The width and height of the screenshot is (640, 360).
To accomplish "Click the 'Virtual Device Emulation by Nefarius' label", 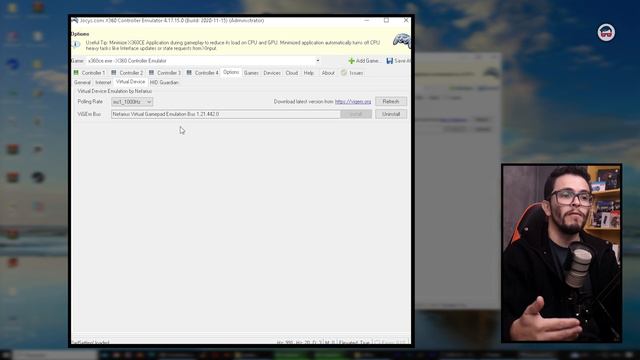I will click(115, 91).
